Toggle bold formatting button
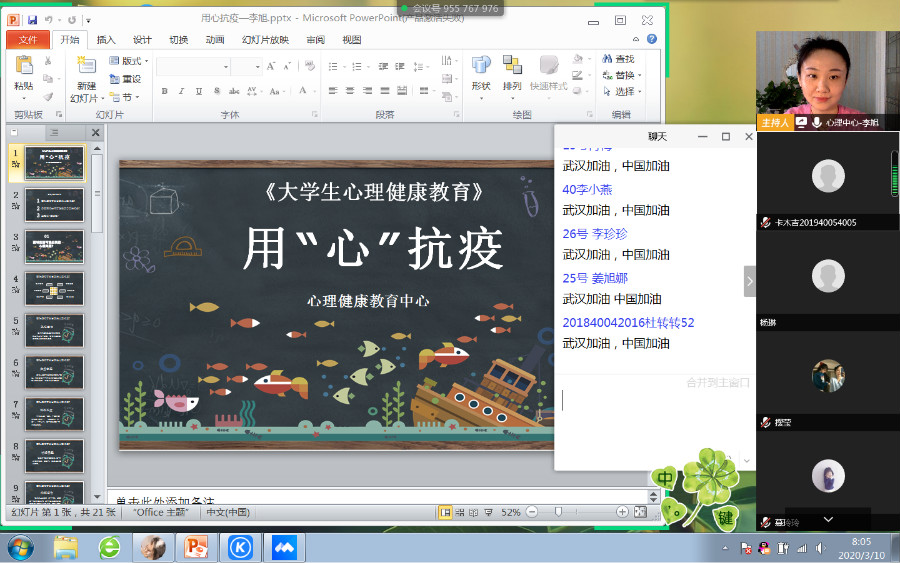Image resolution: width=900 pixels, height=563 pixels. point(164,91)
